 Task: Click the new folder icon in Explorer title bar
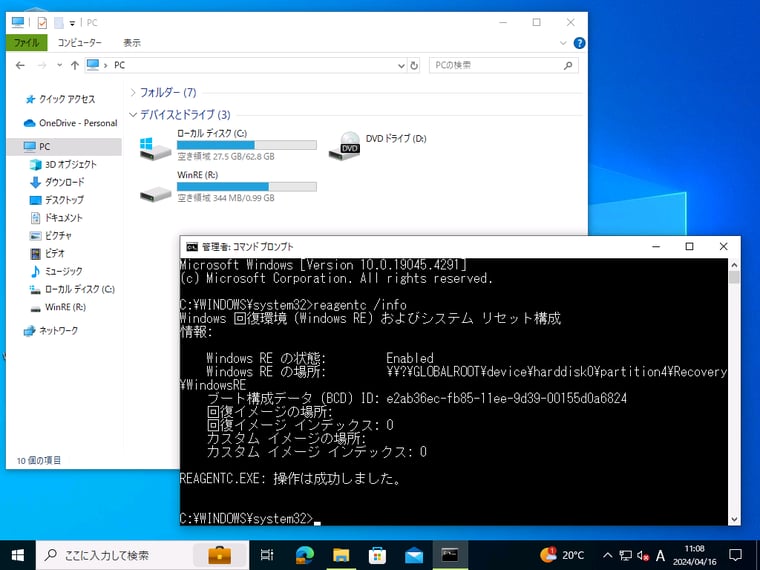click(x=59, y=22)
